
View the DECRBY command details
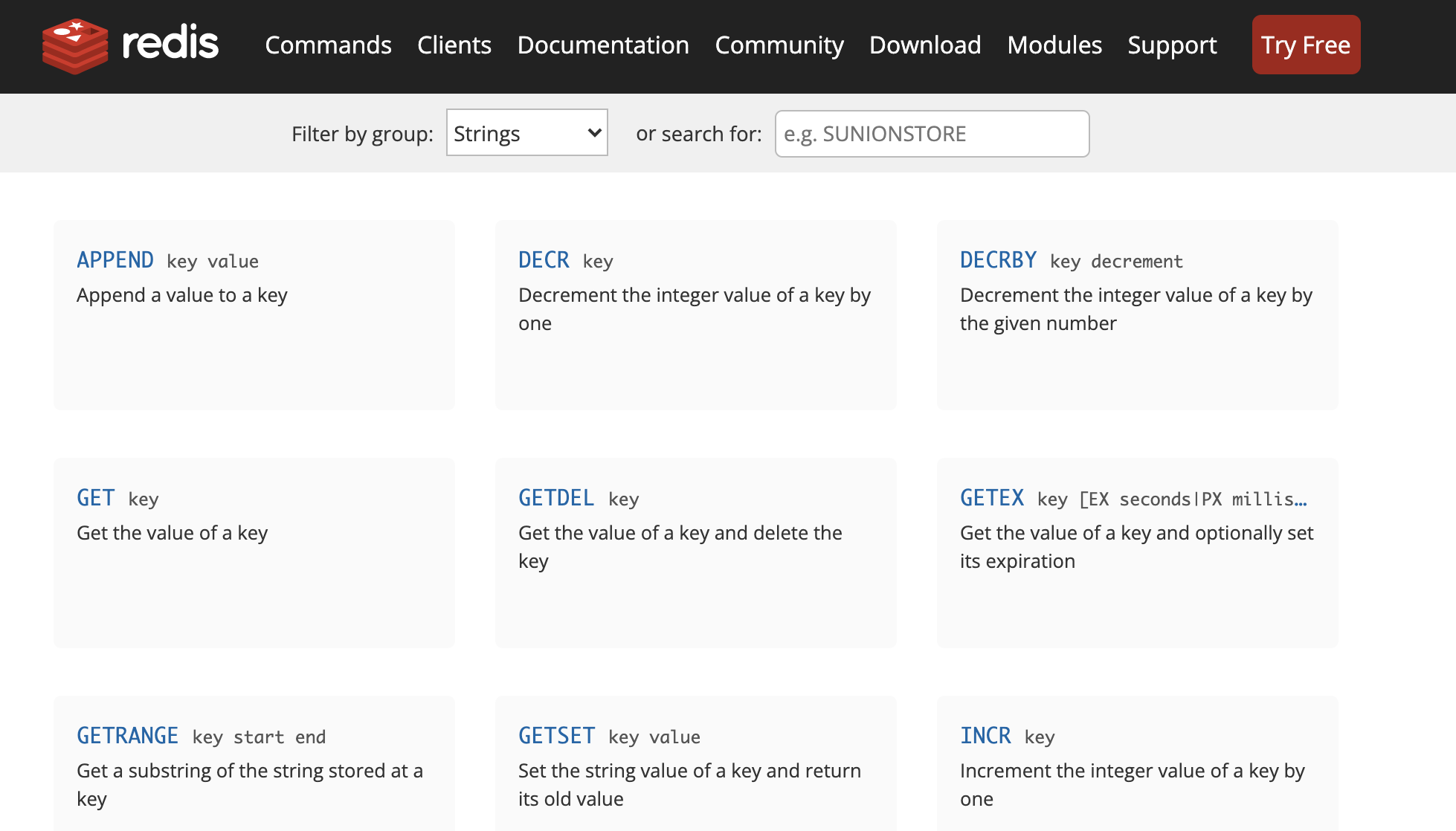tap(998, 260)
